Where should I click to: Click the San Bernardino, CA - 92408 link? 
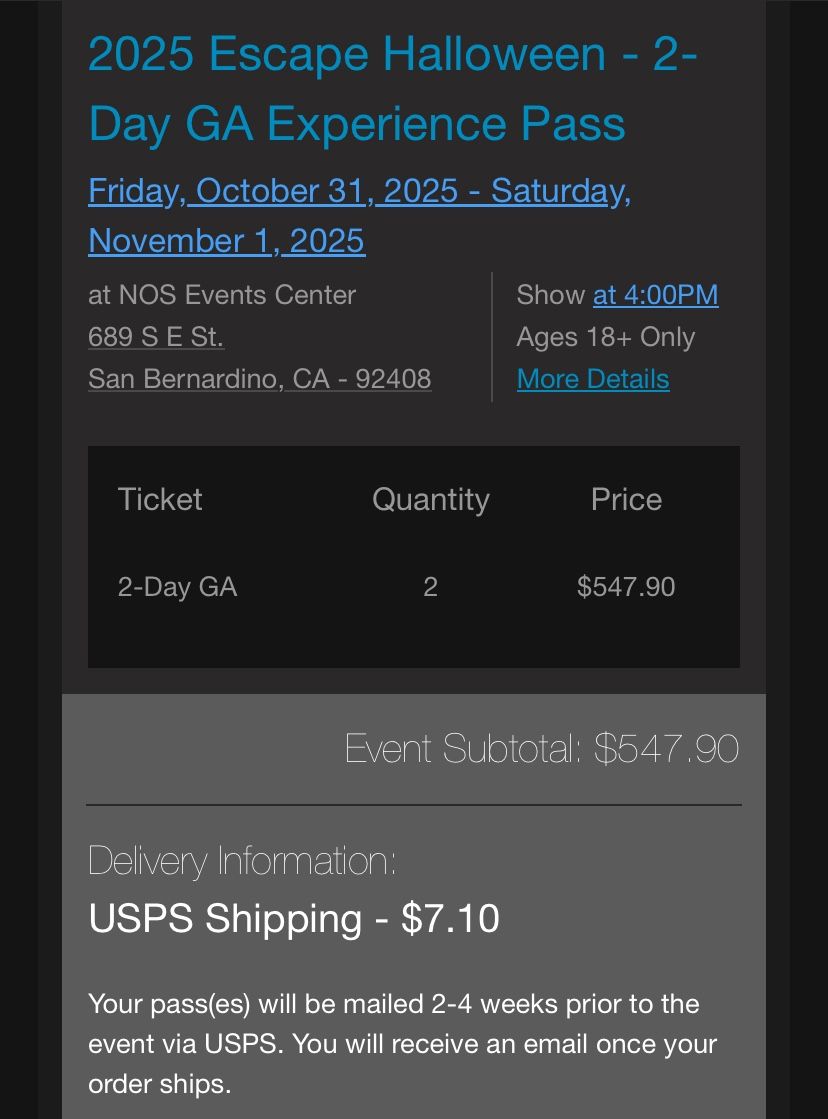259,379
